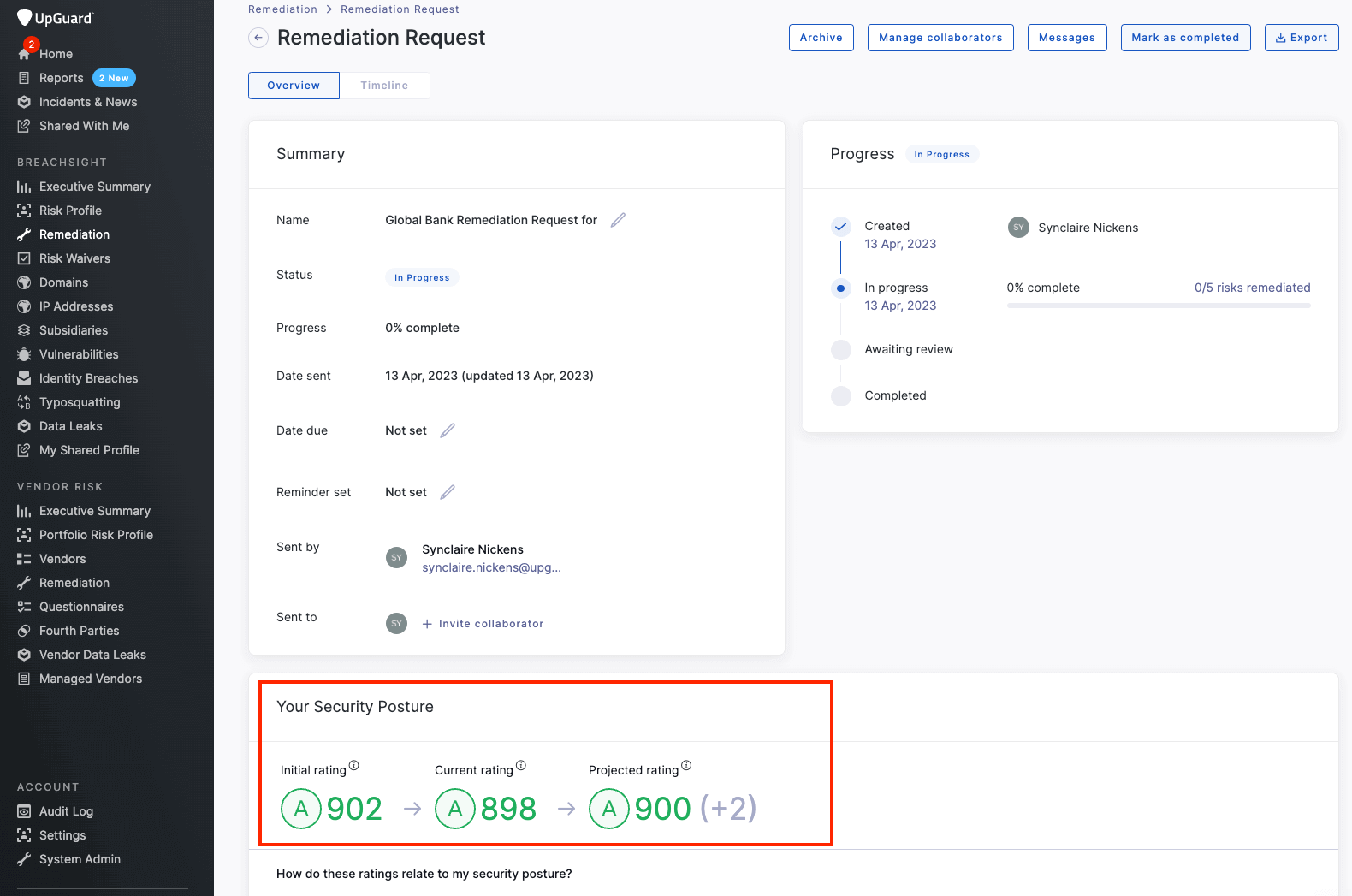Click the Remediation breadcrumb link

coord(282,9)
